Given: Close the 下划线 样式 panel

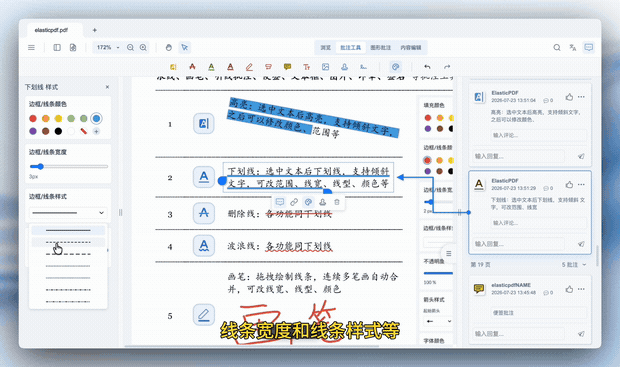Looking at the screenshot, I should (x=107, y=87).
